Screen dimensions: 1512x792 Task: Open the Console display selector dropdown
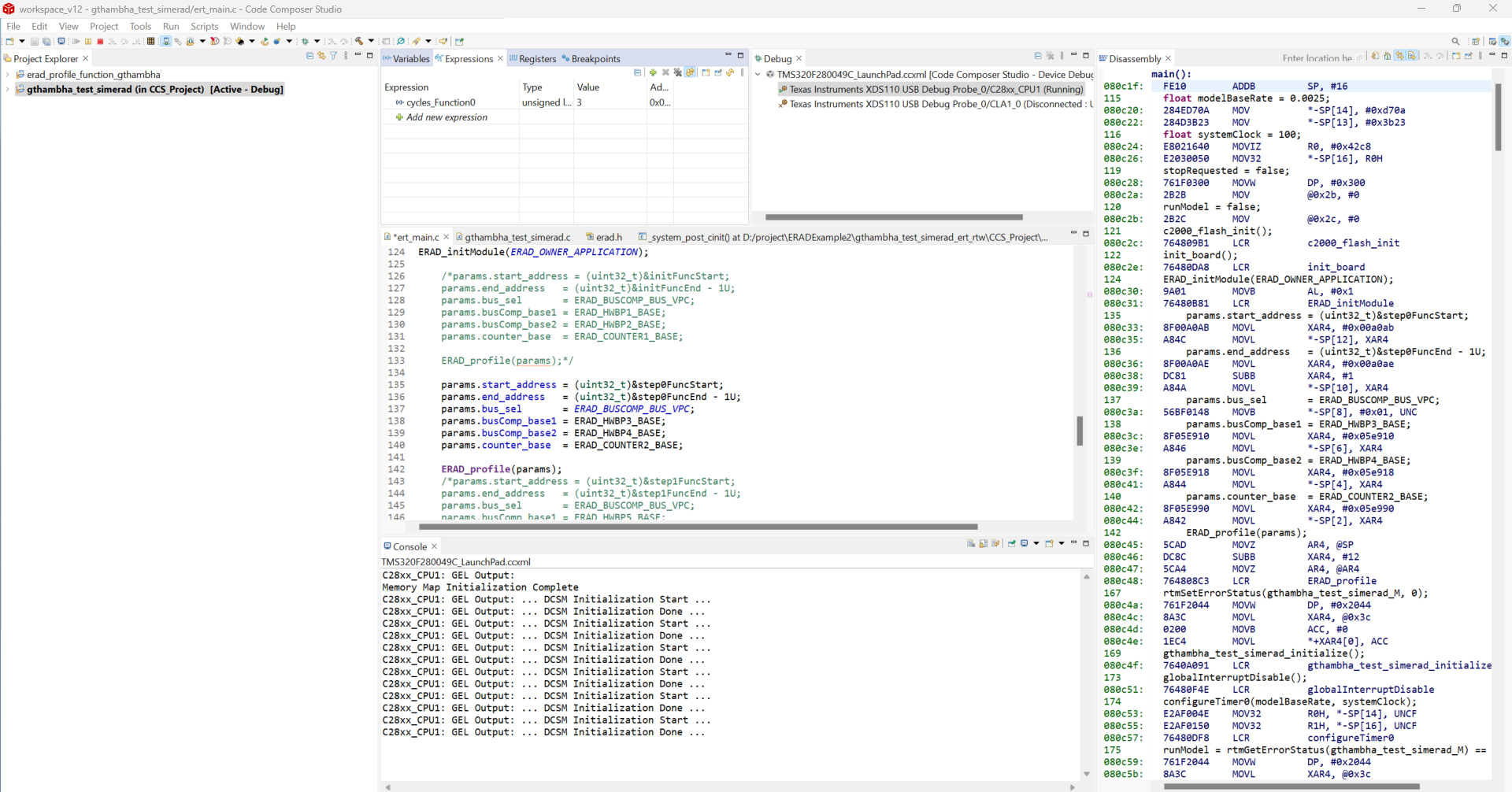[1036, 544]
